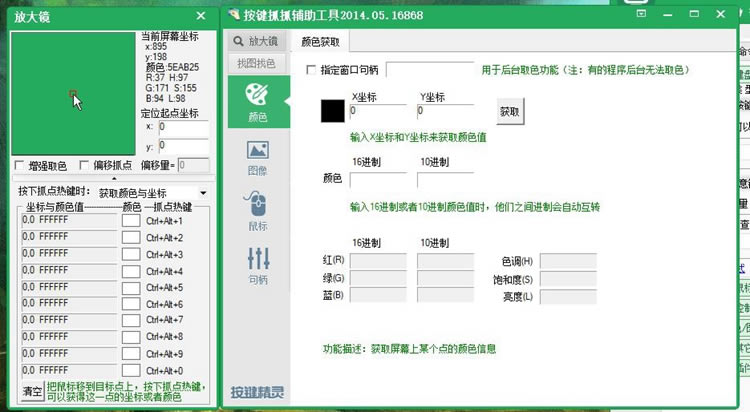
Task: Expand the 获取颜色与坐标 hotkey dropdown
Action: [x=203, y=192]
